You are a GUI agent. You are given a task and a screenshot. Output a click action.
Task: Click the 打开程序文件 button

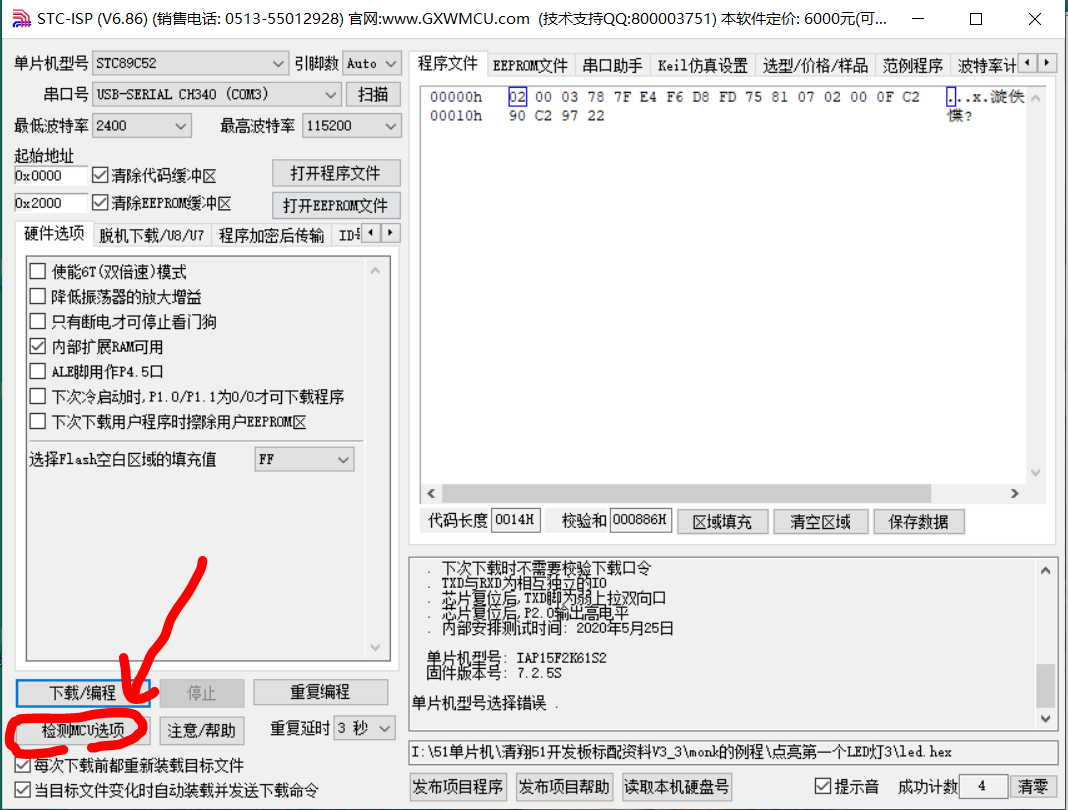point(336,173)
